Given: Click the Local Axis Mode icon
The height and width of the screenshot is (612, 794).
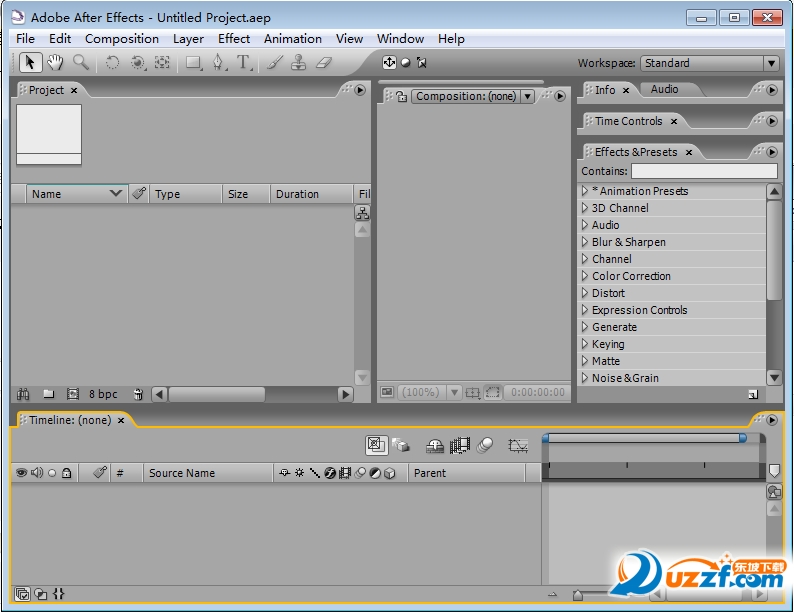Looking at the screenshot, I should [389, 62].
